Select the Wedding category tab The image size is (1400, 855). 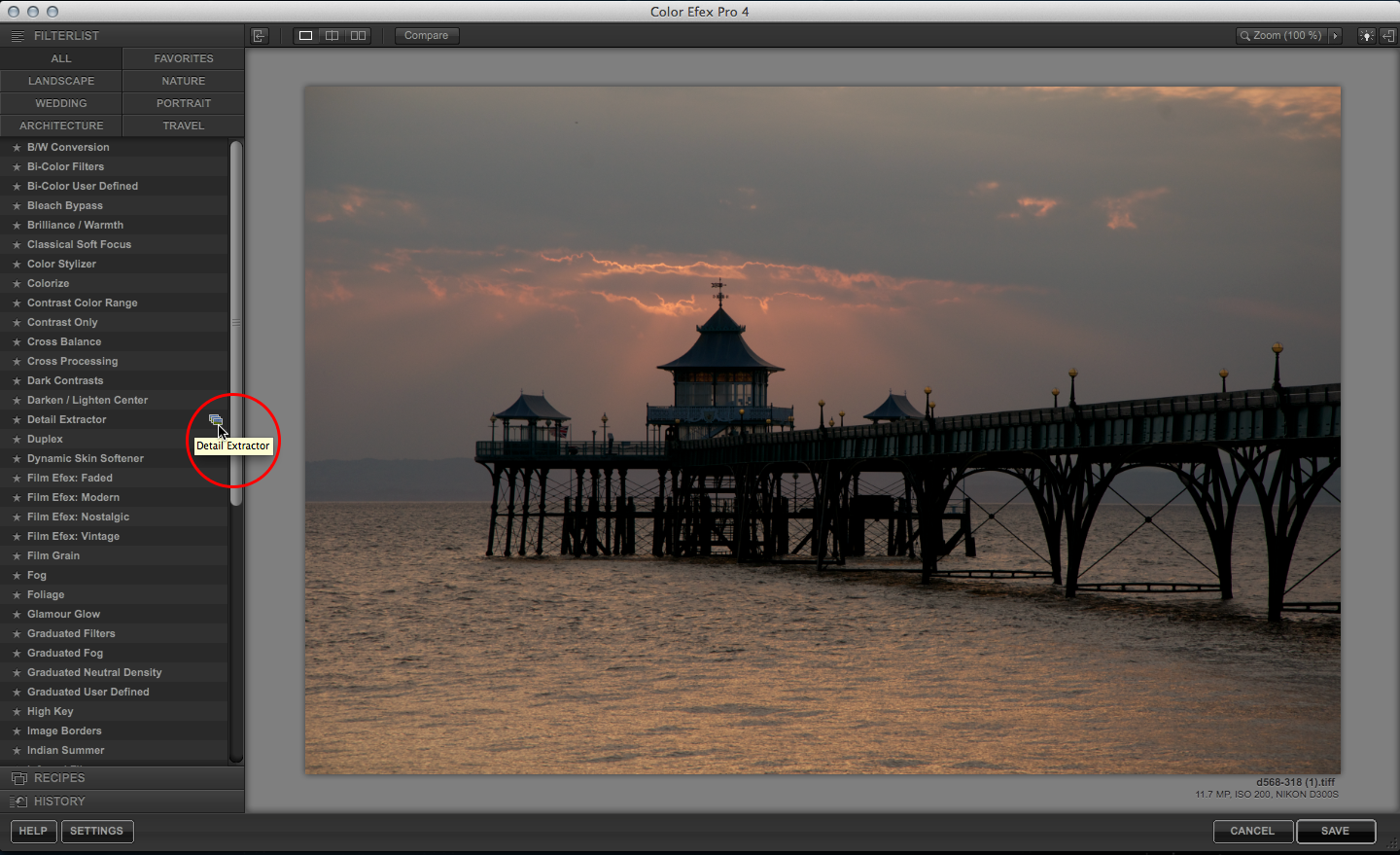(61, 103)
